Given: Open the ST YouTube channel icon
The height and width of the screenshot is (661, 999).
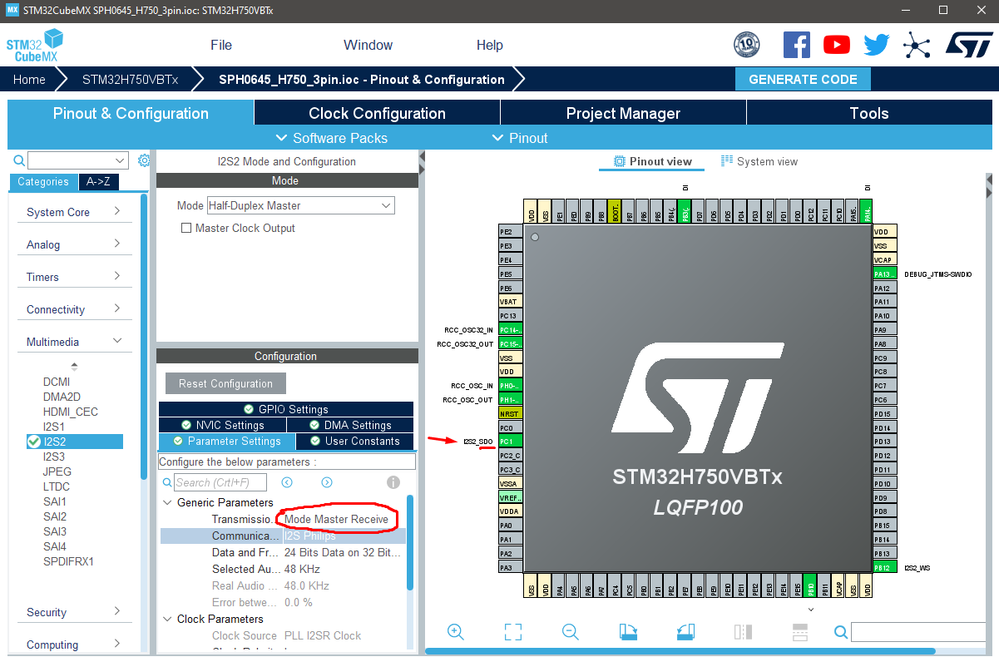Looking at the screenshot, I should click(837, 45).
